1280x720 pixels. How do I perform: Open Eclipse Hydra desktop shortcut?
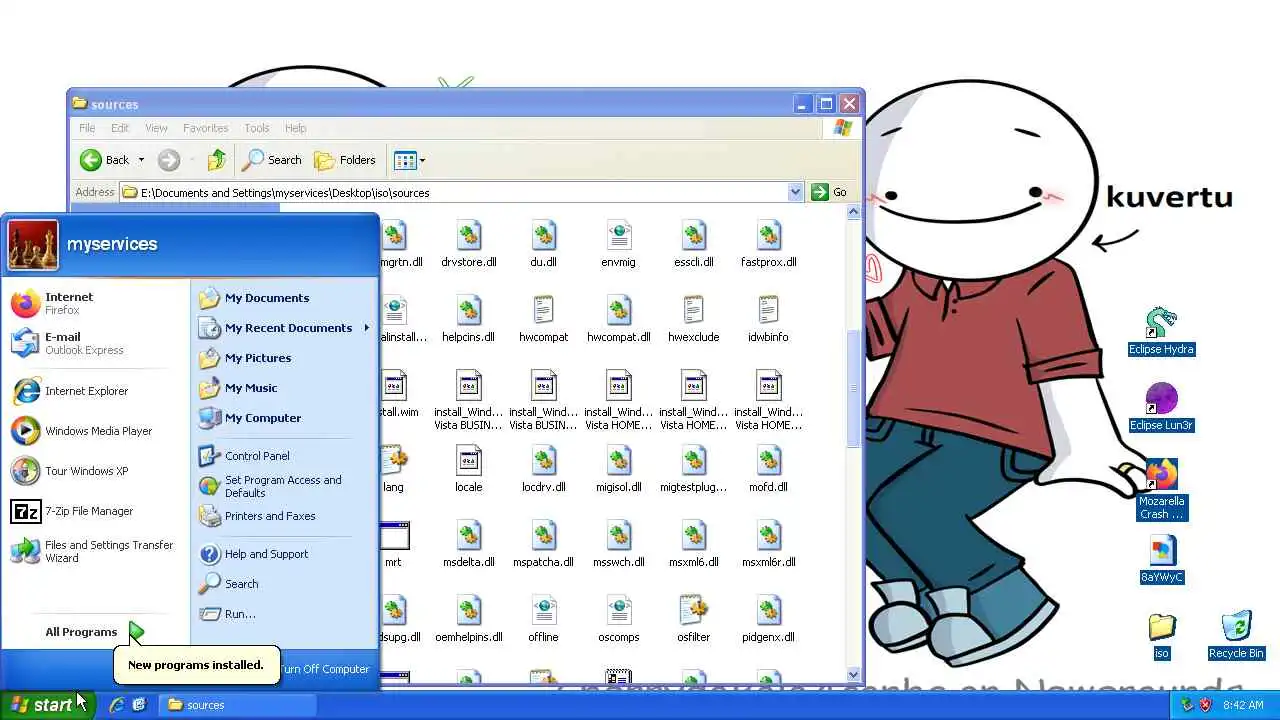click(1161, 332)
